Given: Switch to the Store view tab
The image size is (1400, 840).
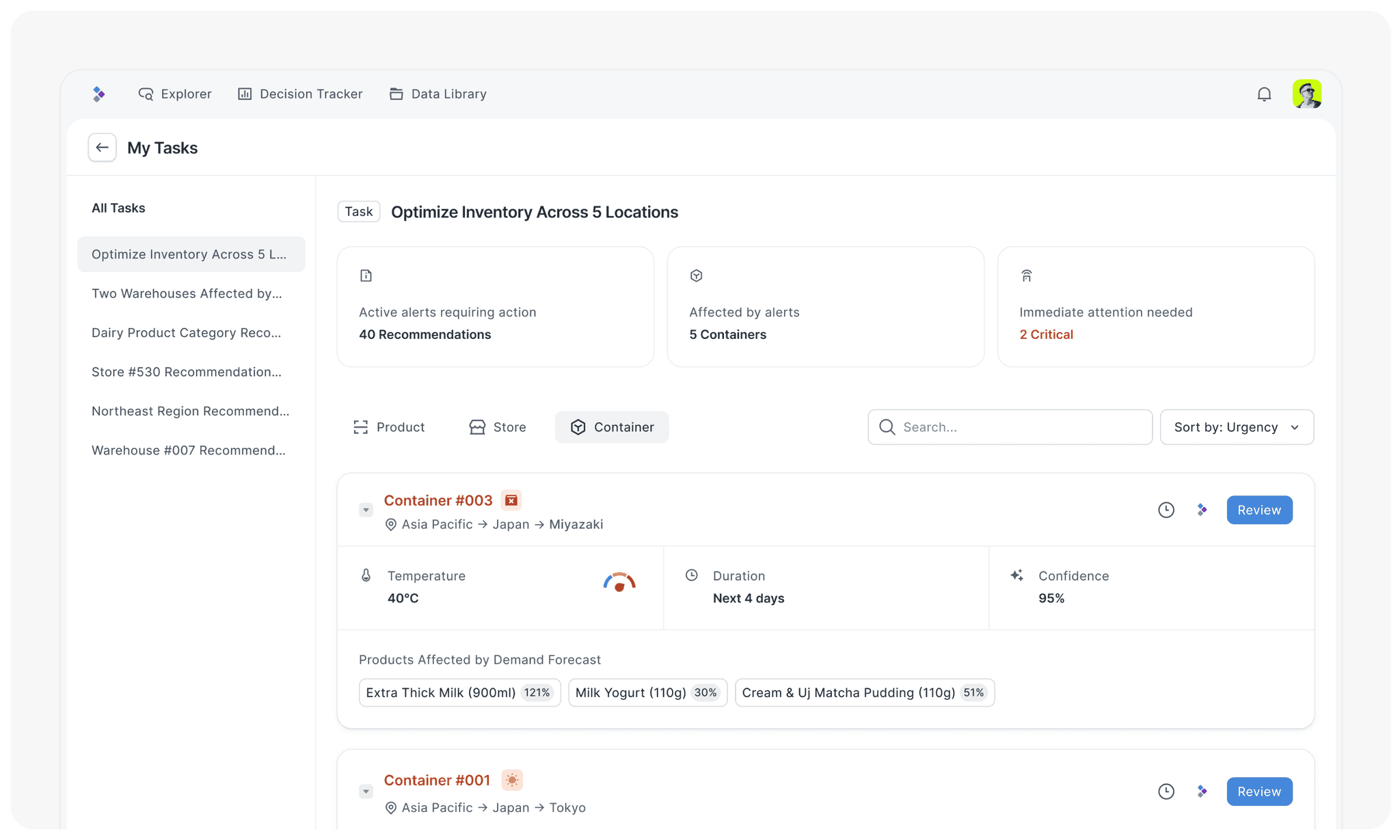Looking at the screenshot, I should (x=498, y=427).
